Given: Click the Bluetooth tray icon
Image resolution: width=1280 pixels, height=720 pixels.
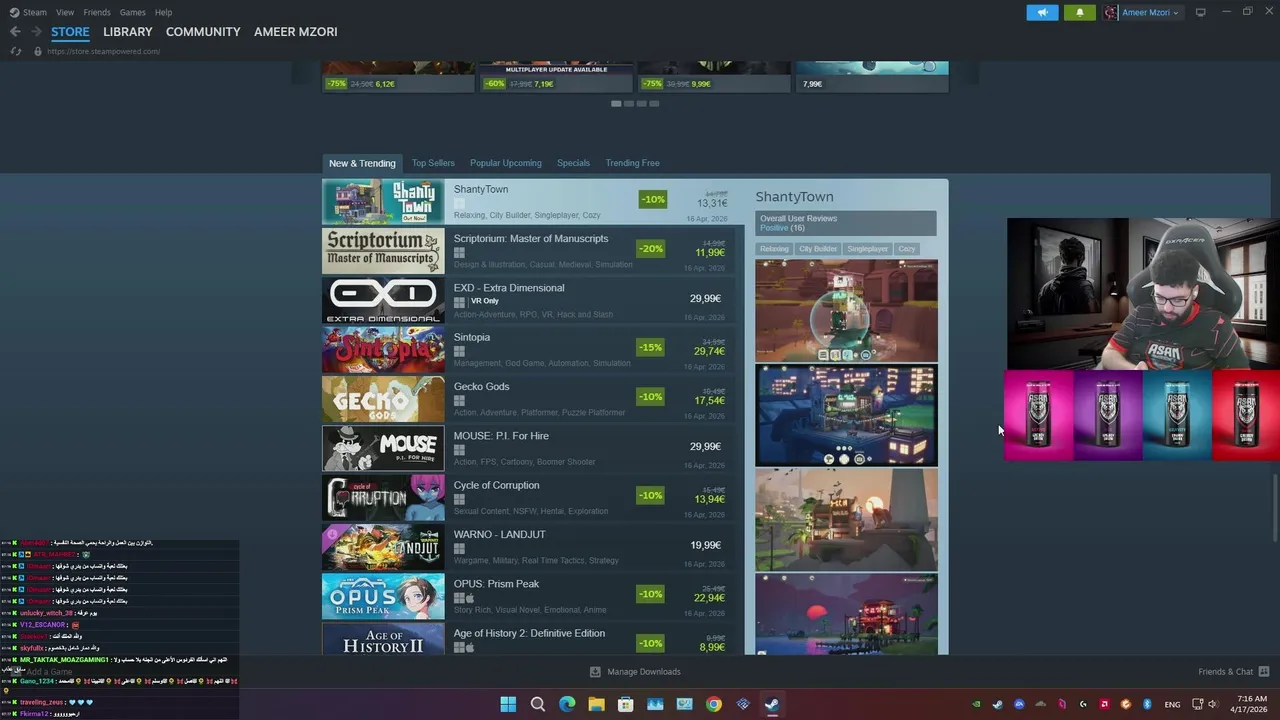Looking at the screenshot, I should pyautogui.click(x=1147, y=704).
